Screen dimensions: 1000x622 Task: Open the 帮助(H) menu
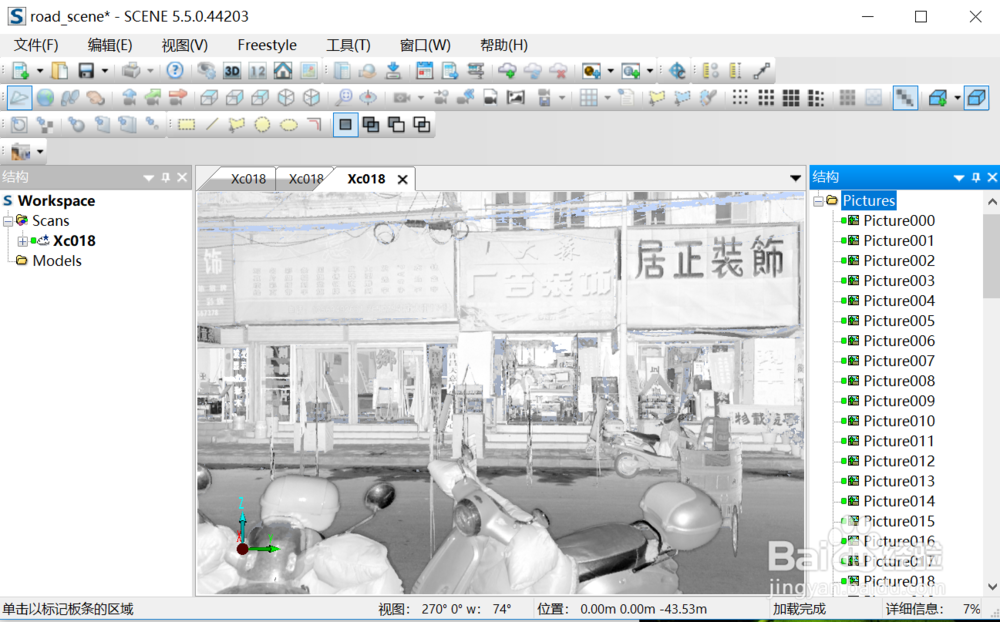[x=504, y=45]
